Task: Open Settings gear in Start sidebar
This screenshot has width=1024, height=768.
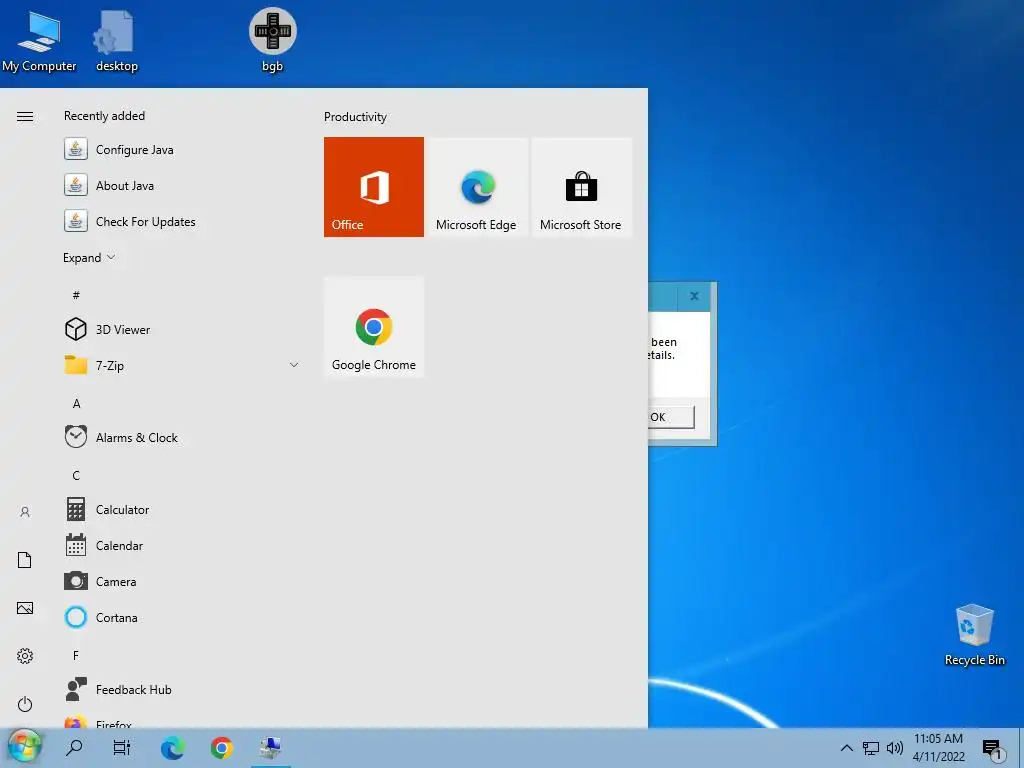Action: [25, 656]
